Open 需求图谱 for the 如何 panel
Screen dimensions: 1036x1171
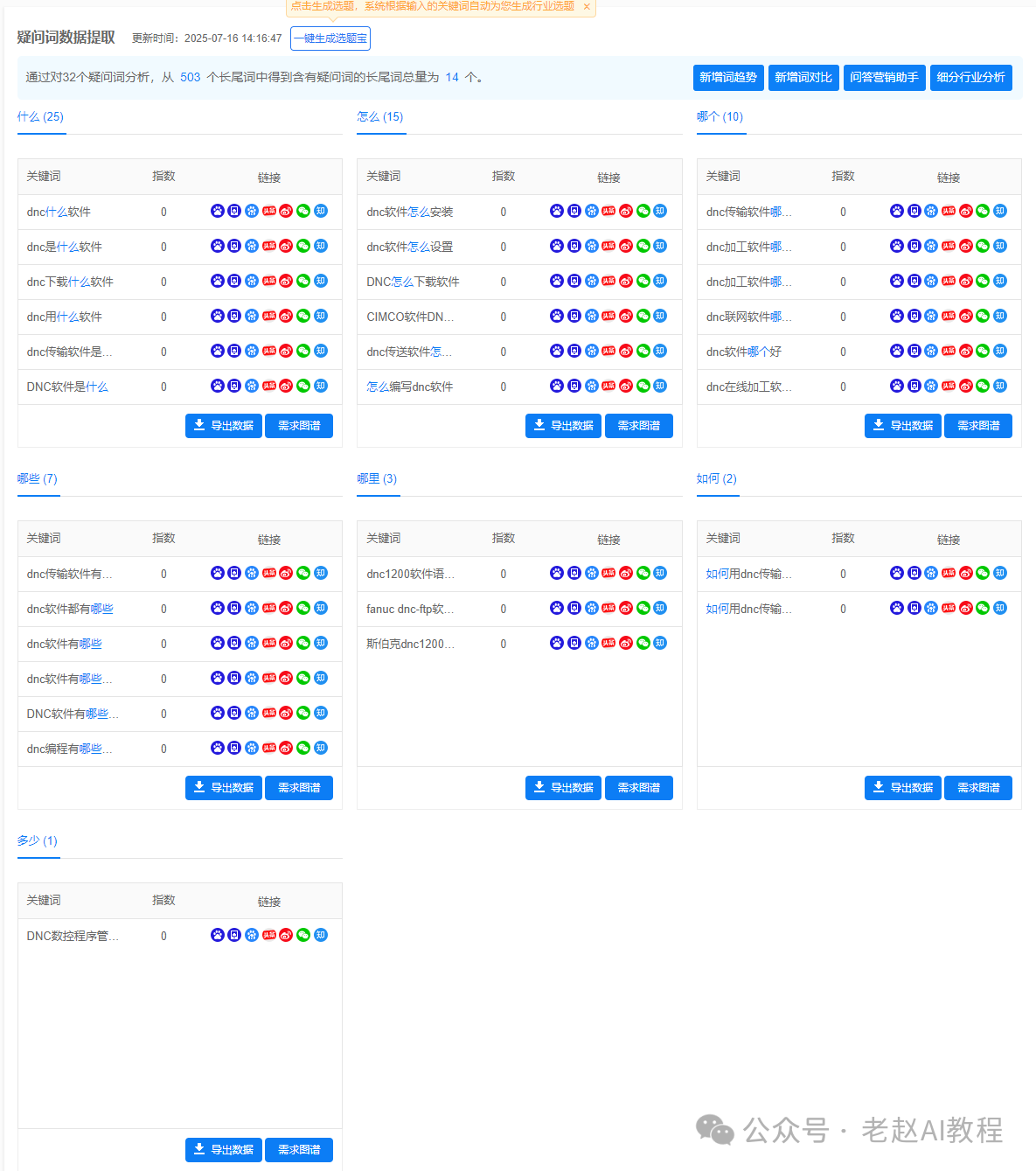click(978, 788)
